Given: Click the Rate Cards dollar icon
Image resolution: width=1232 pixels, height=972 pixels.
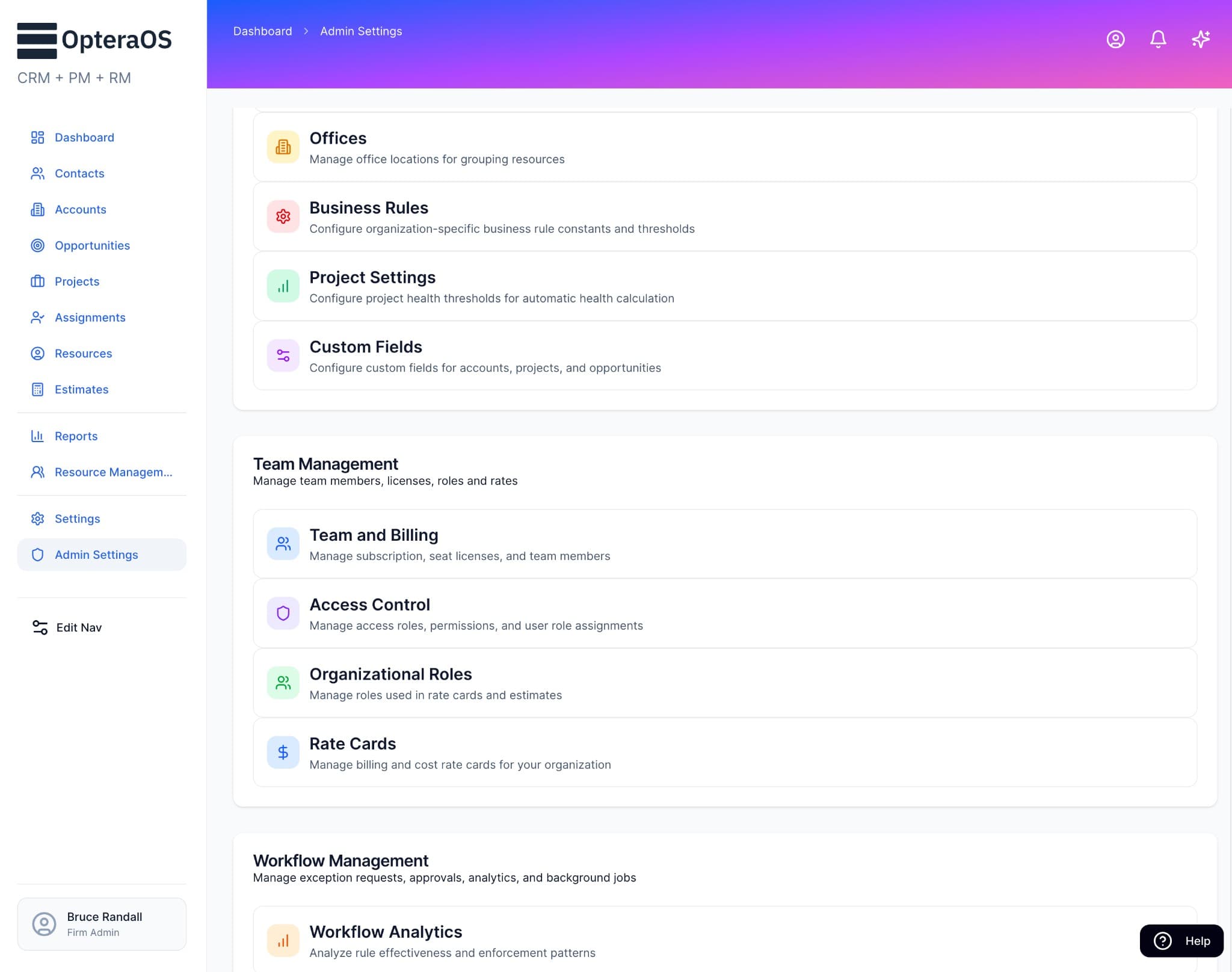Looking at the screenshot, I should pyautogui.click(x=283, y=752).
